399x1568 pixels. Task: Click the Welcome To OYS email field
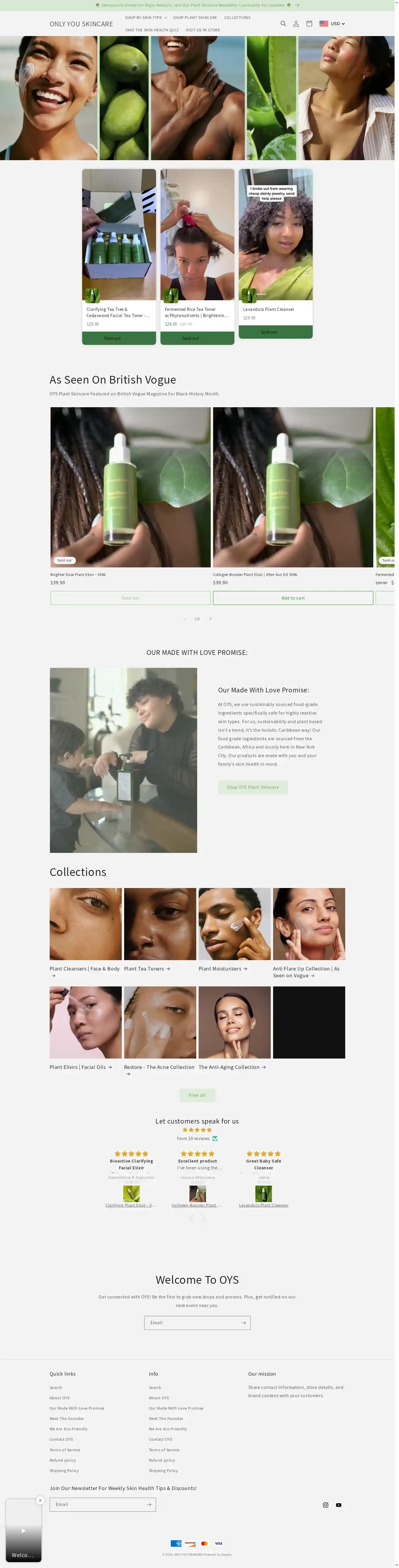click(191, 1323)
